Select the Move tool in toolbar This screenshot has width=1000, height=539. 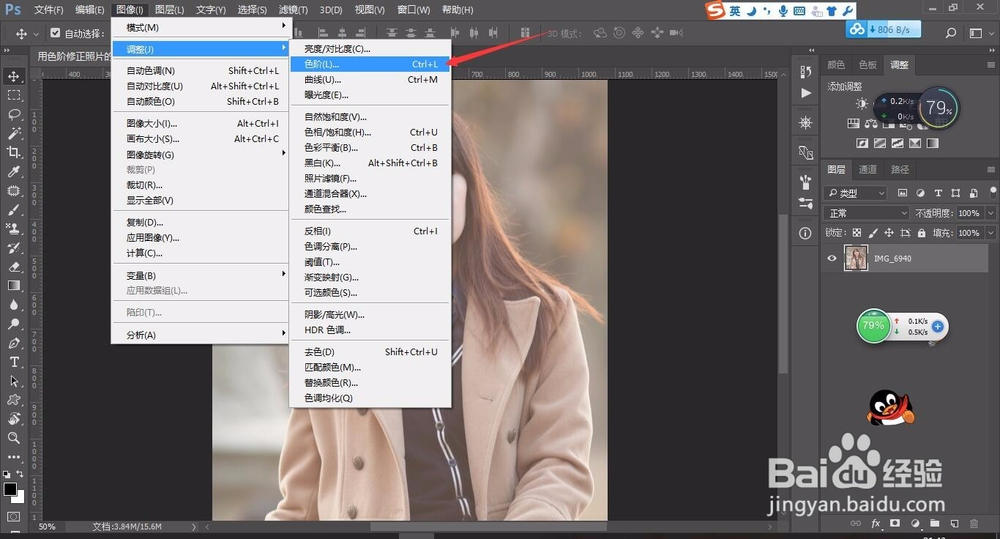pyautogui.click(x=13, y=76)
